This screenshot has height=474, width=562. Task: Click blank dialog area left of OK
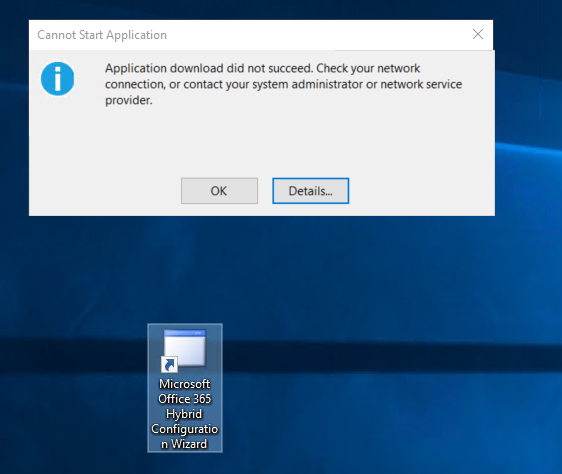[104, 191]
